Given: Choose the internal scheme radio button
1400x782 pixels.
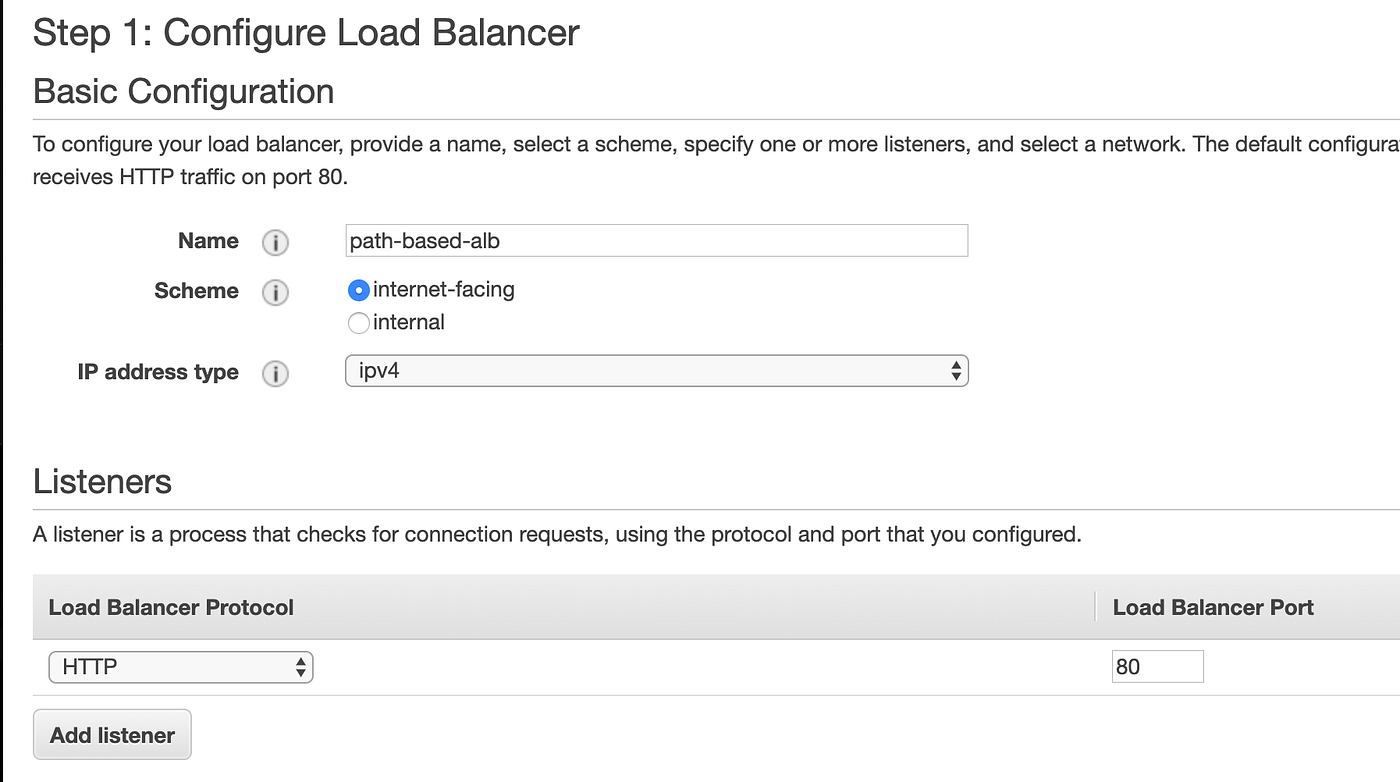Looking at the screenshot, I should 359,323.
